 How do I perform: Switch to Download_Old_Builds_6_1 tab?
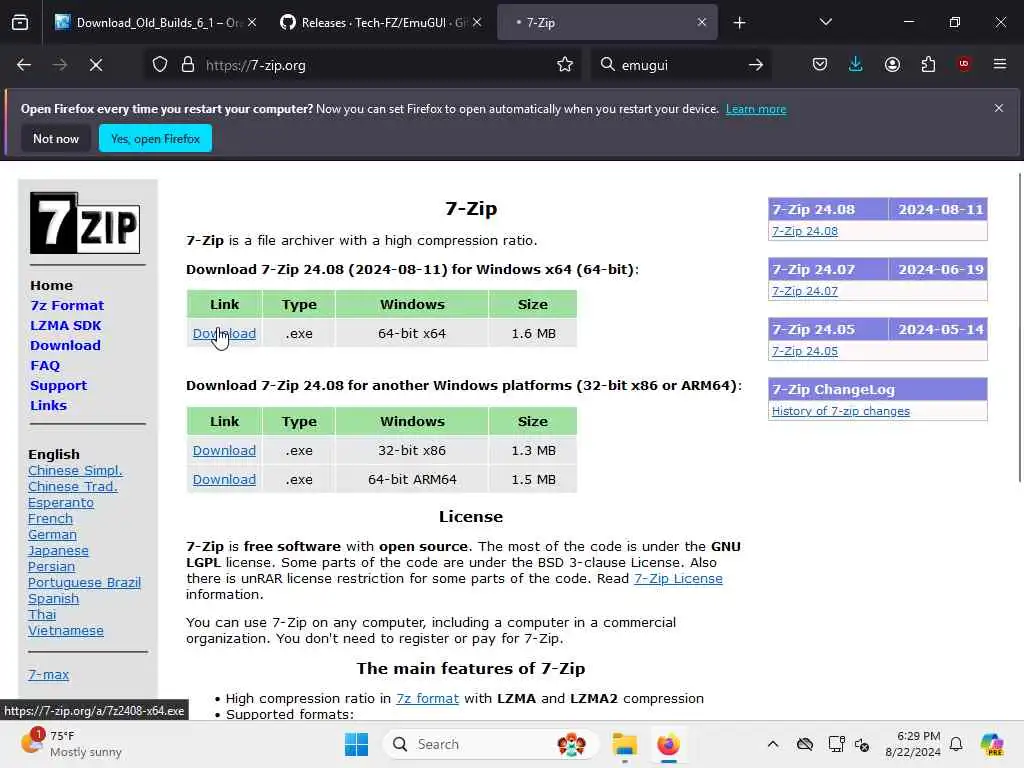(x=156, y=23)
